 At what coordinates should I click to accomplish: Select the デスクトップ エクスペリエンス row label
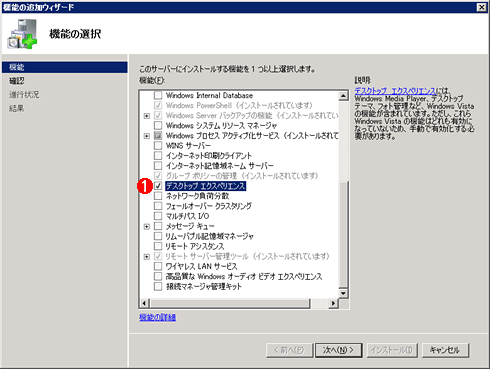206,186
